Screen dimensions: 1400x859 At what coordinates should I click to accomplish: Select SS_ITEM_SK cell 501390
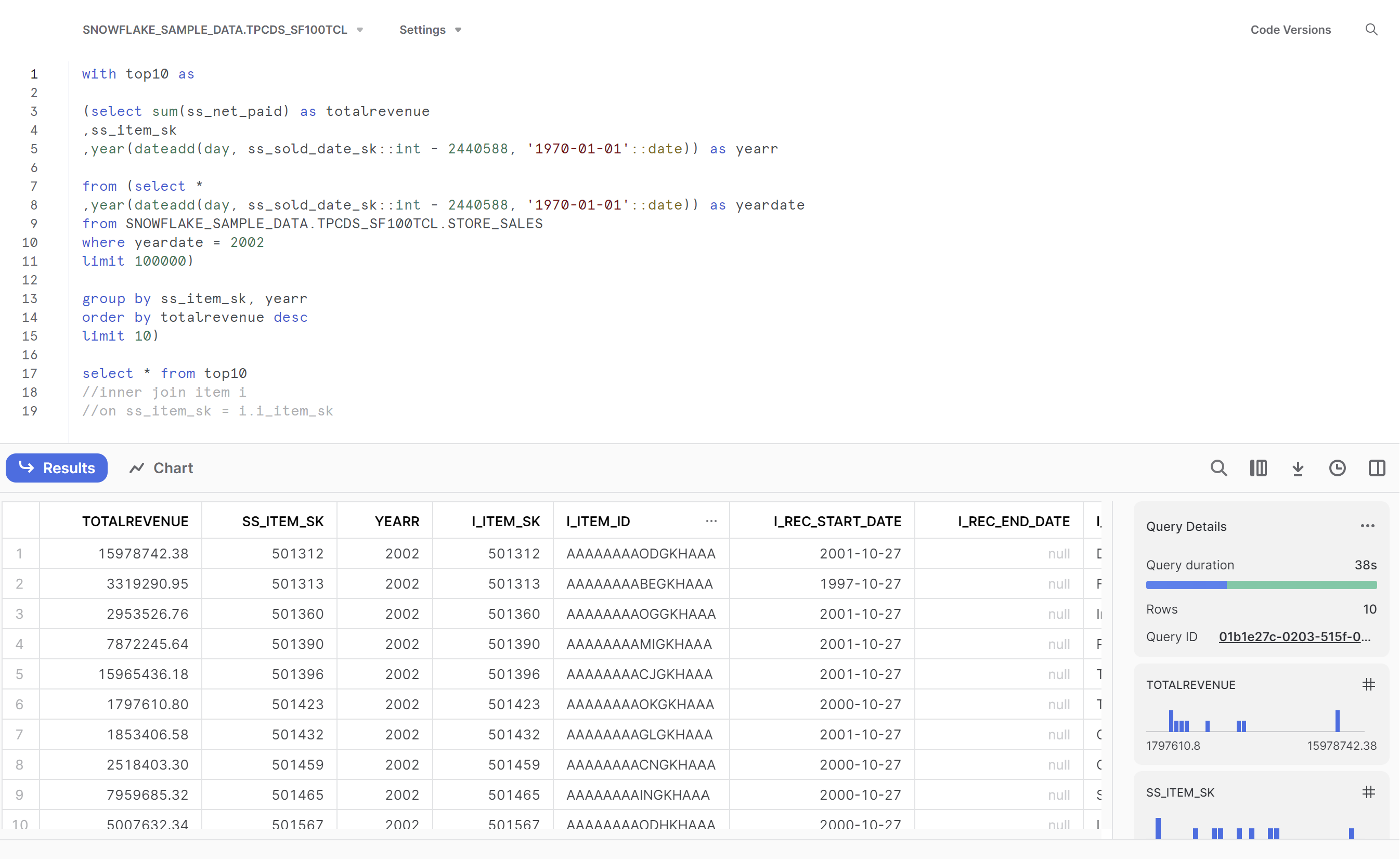point(269,644)
